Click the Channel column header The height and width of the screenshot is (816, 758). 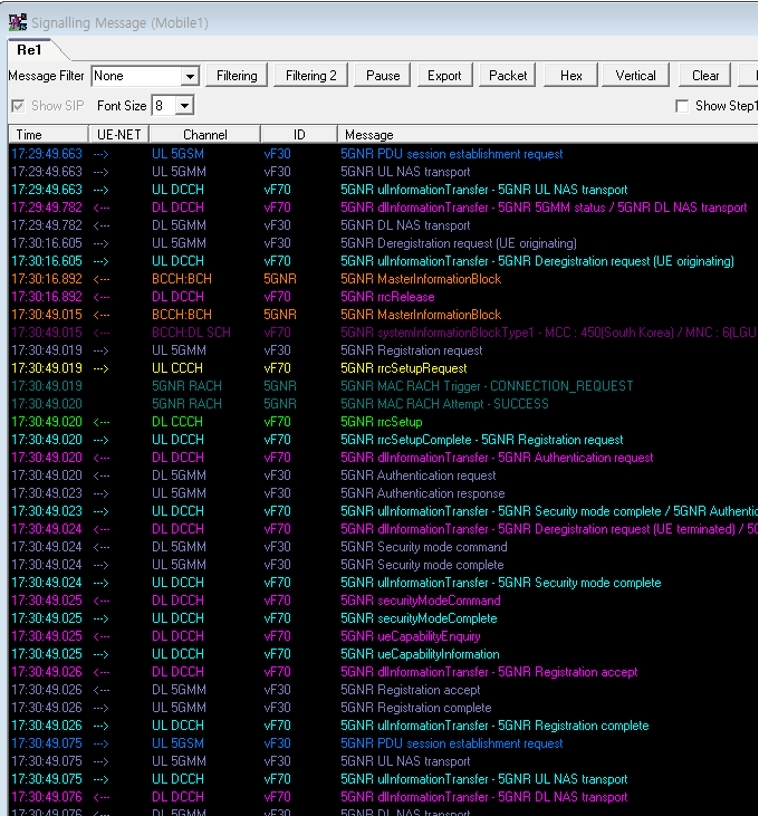(x=205, y=135)
